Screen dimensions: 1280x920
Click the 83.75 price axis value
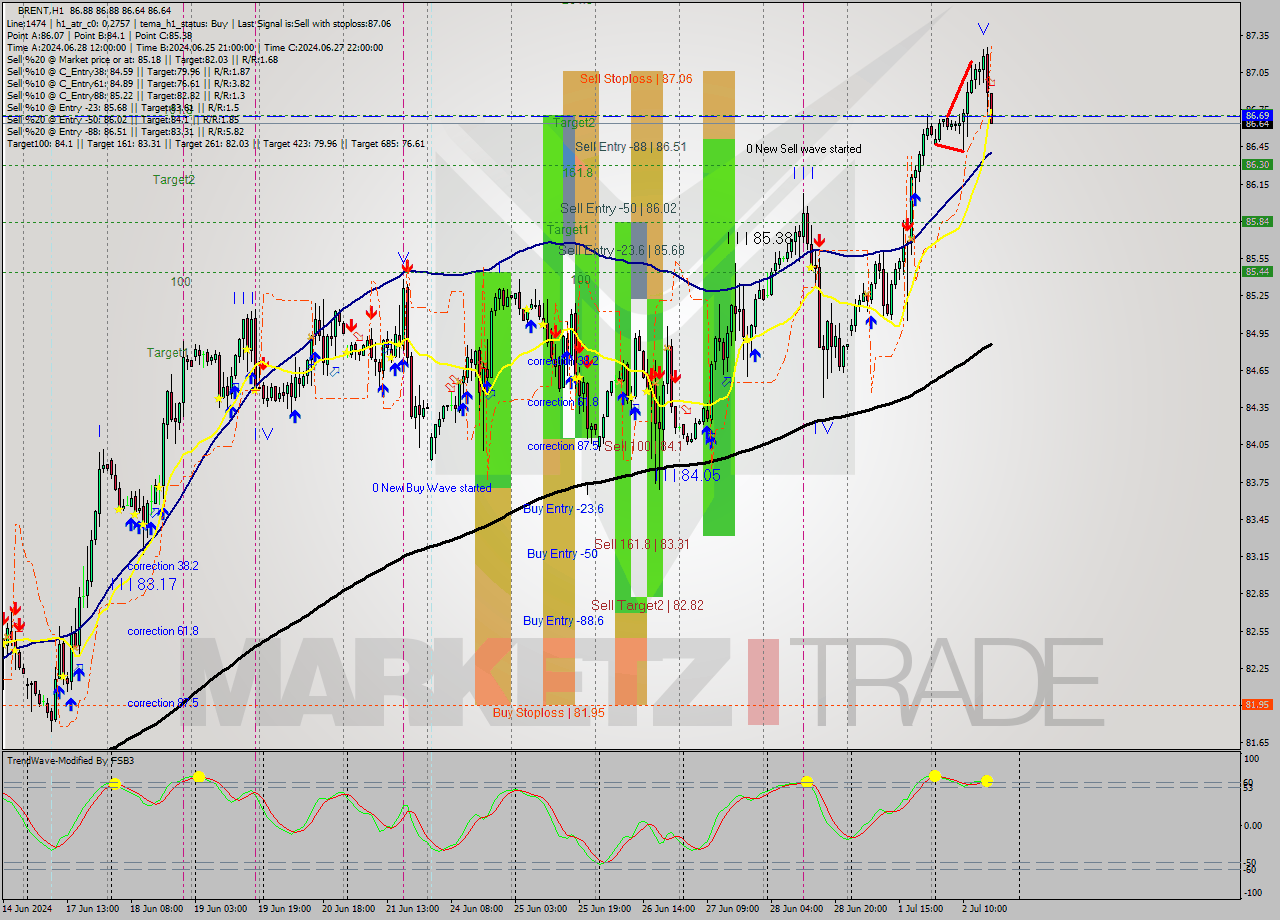pyautogui.click(x=1258, y=482)
